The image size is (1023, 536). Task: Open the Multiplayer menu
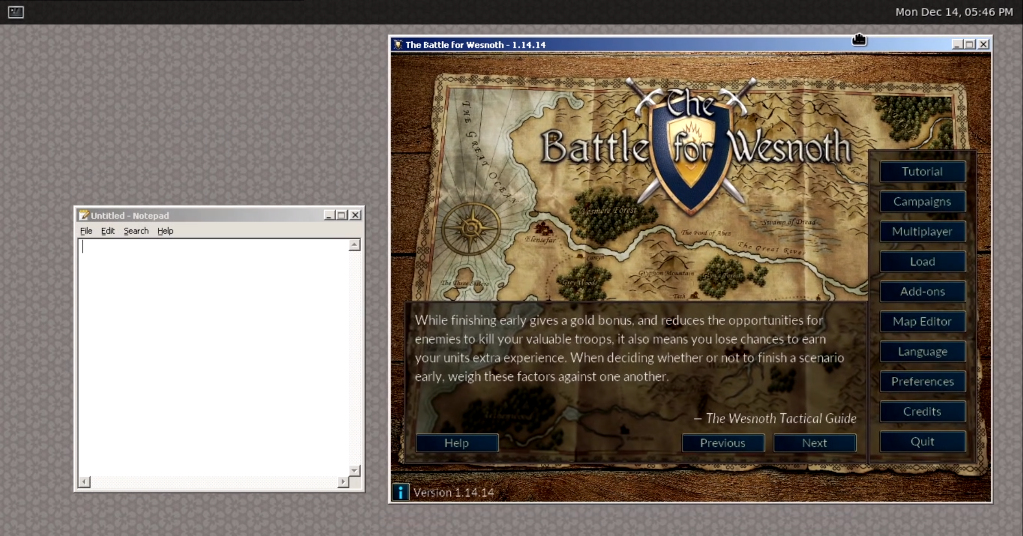922,231
